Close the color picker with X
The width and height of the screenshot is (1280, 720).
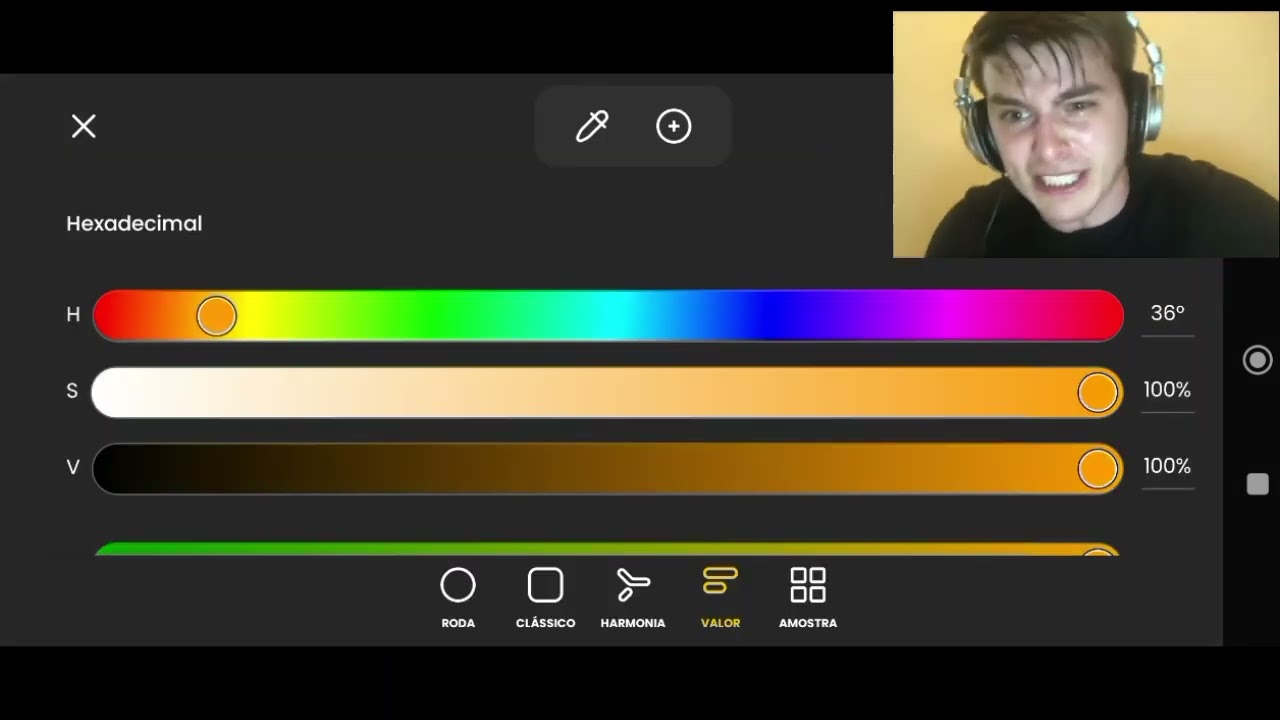(84, 126)
